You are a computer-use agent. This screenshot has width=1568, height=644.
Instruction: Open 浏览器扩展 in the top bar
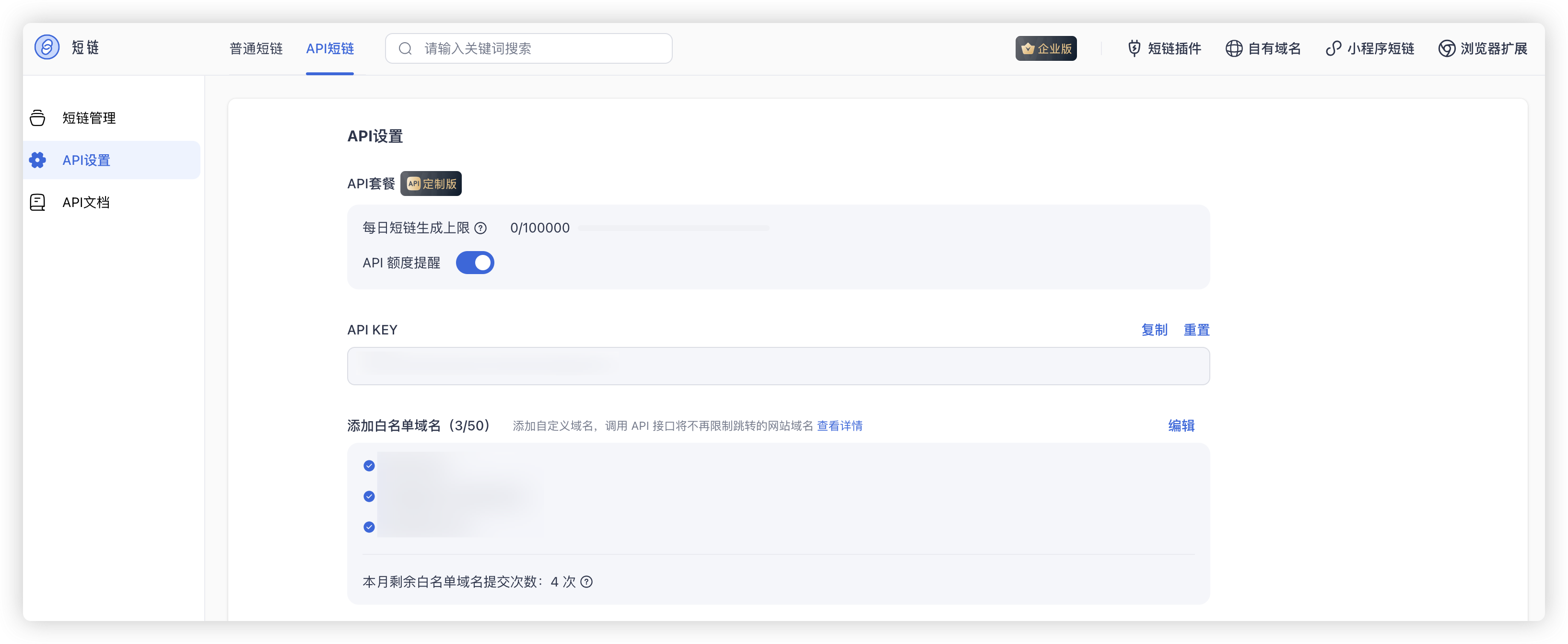1484,49
